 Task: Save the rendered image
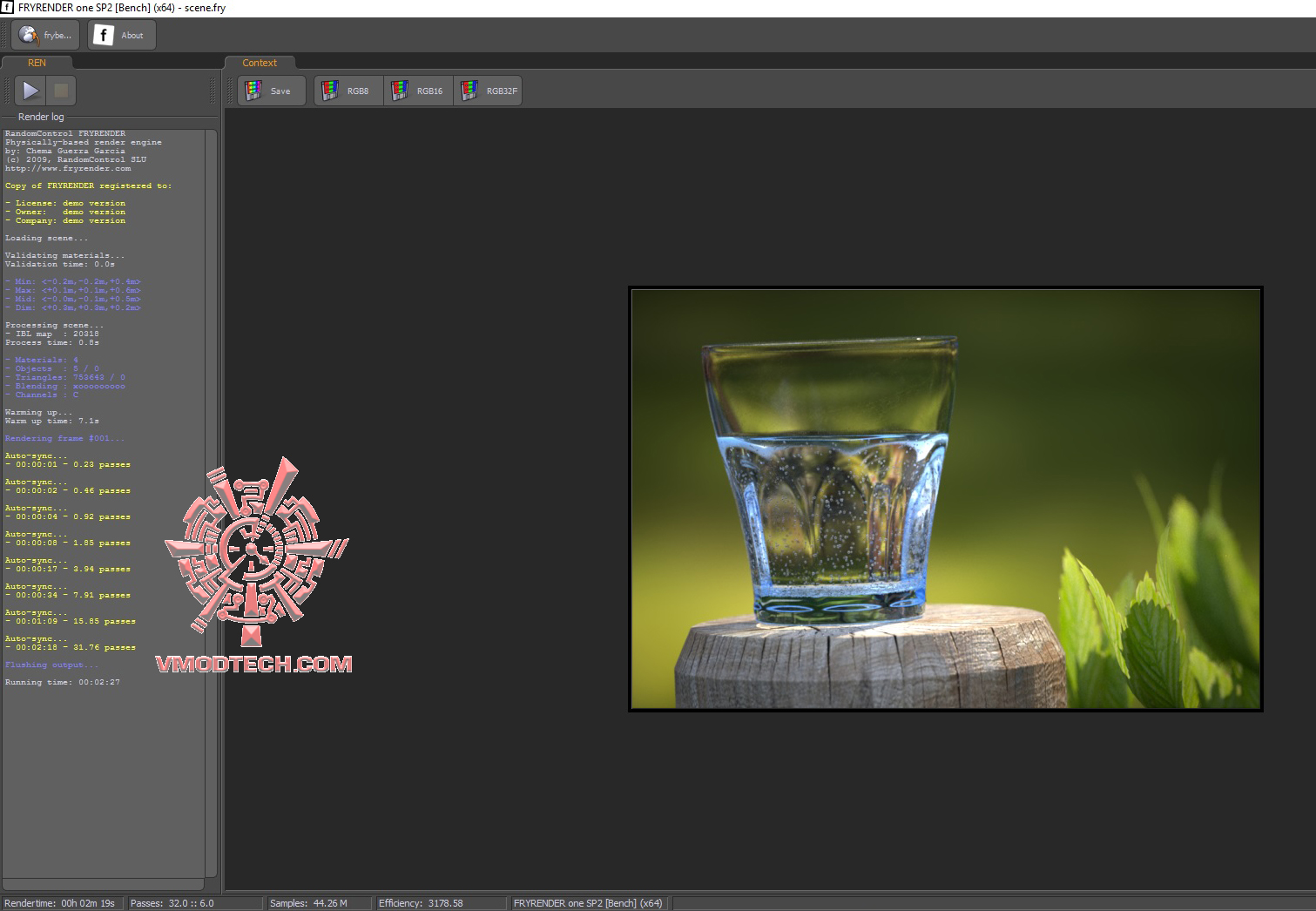coord(271,91)
